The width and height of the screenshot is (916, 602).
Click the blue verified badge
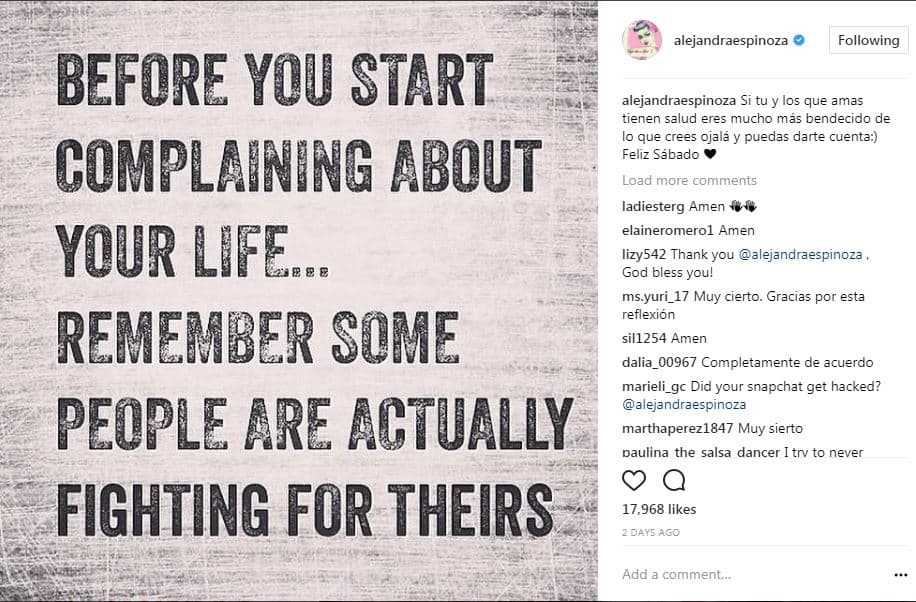point(799,41)
